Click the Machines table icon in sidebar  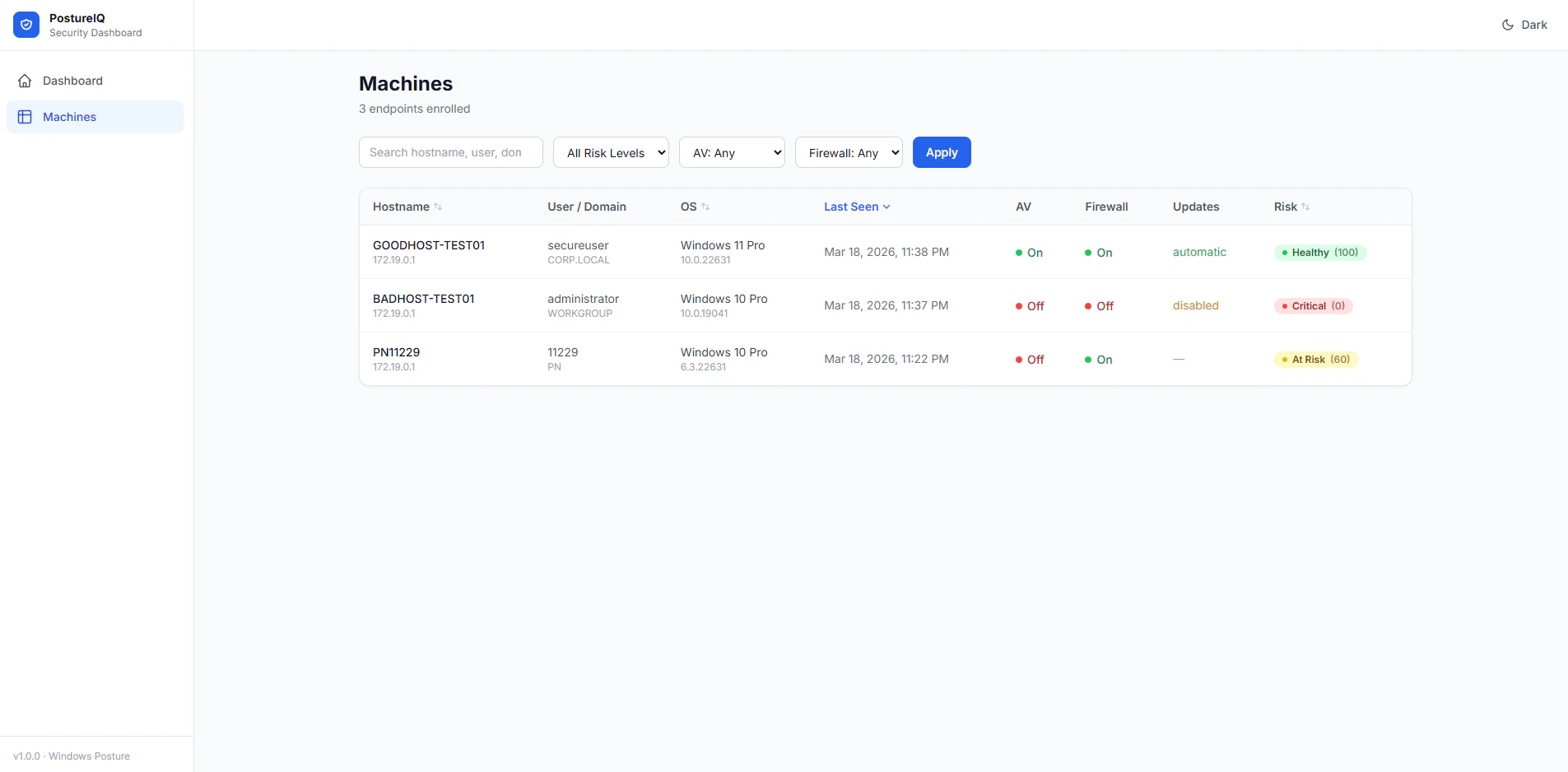point(25,117)
